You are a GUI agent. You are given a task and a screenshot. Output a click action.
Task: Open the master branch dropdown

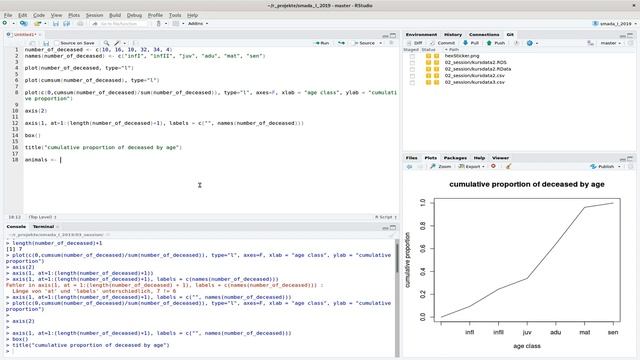(611, 43)
